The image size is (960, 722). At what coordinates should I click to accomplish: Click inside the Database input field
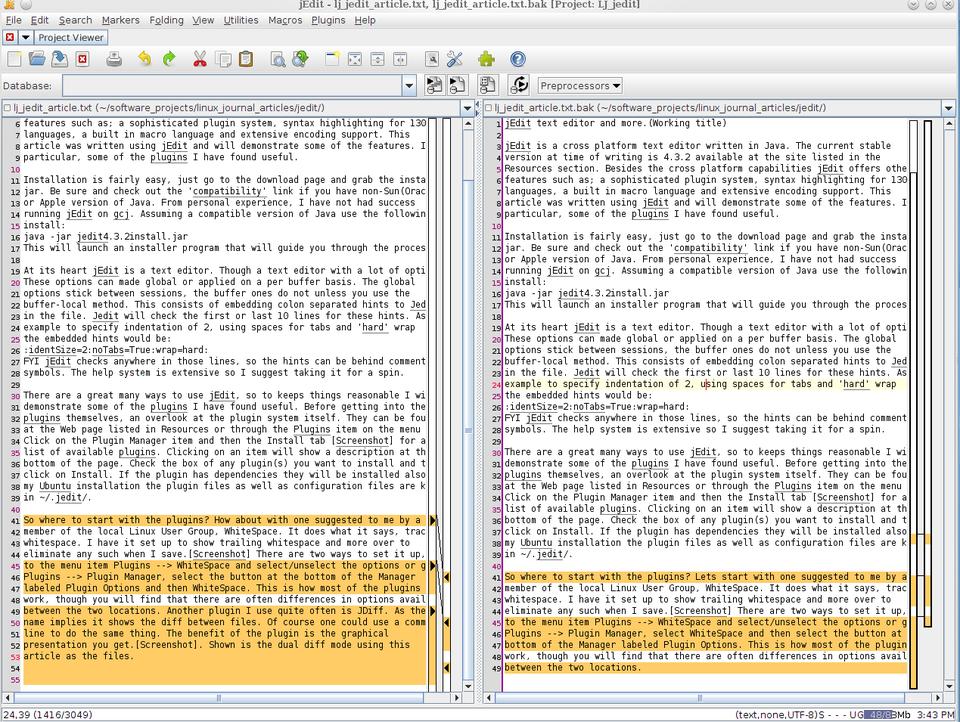[x=230, y=86]
